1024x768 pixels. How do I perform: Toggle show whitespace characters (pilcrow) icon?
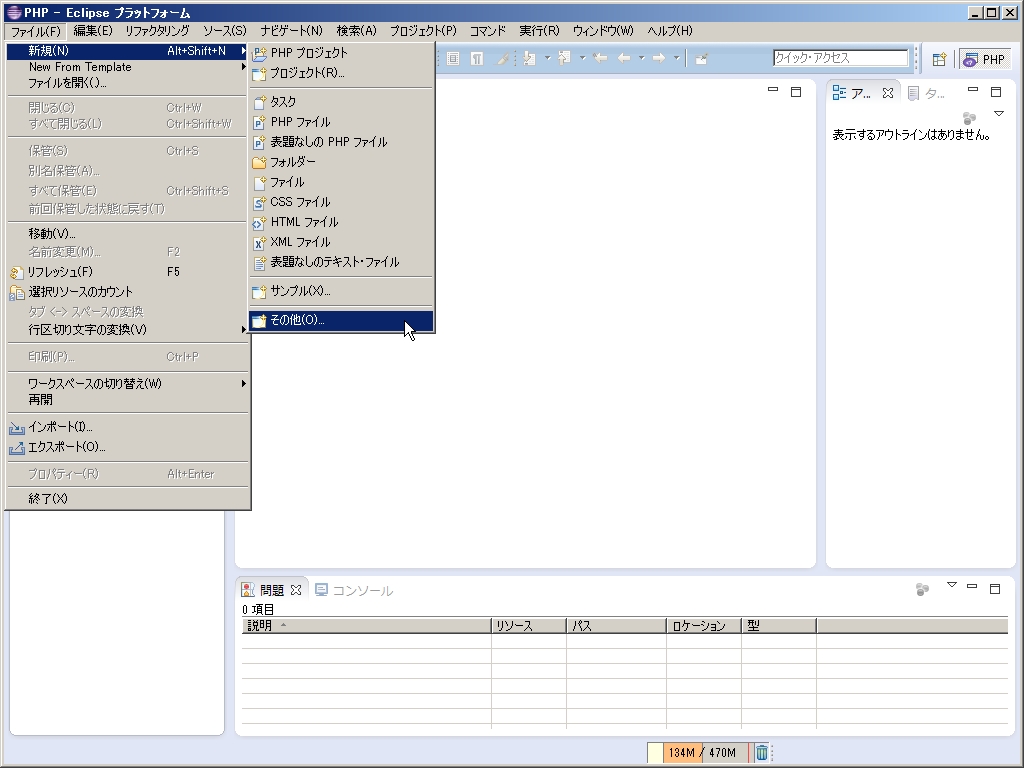point(477,59)
